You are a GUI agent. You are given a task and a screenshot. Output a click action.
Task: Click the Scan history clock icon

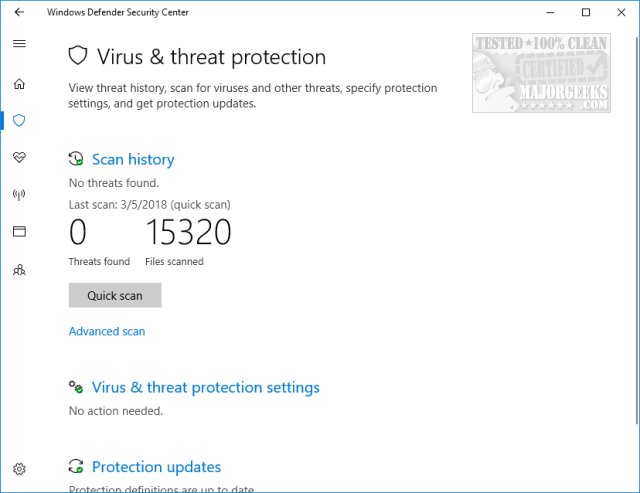coord(76,159)
